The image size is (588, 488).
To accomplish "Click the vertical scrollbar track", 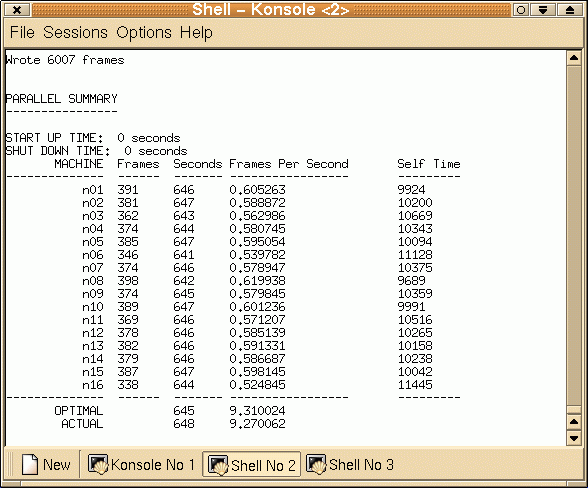I will [x=574, y=236].
